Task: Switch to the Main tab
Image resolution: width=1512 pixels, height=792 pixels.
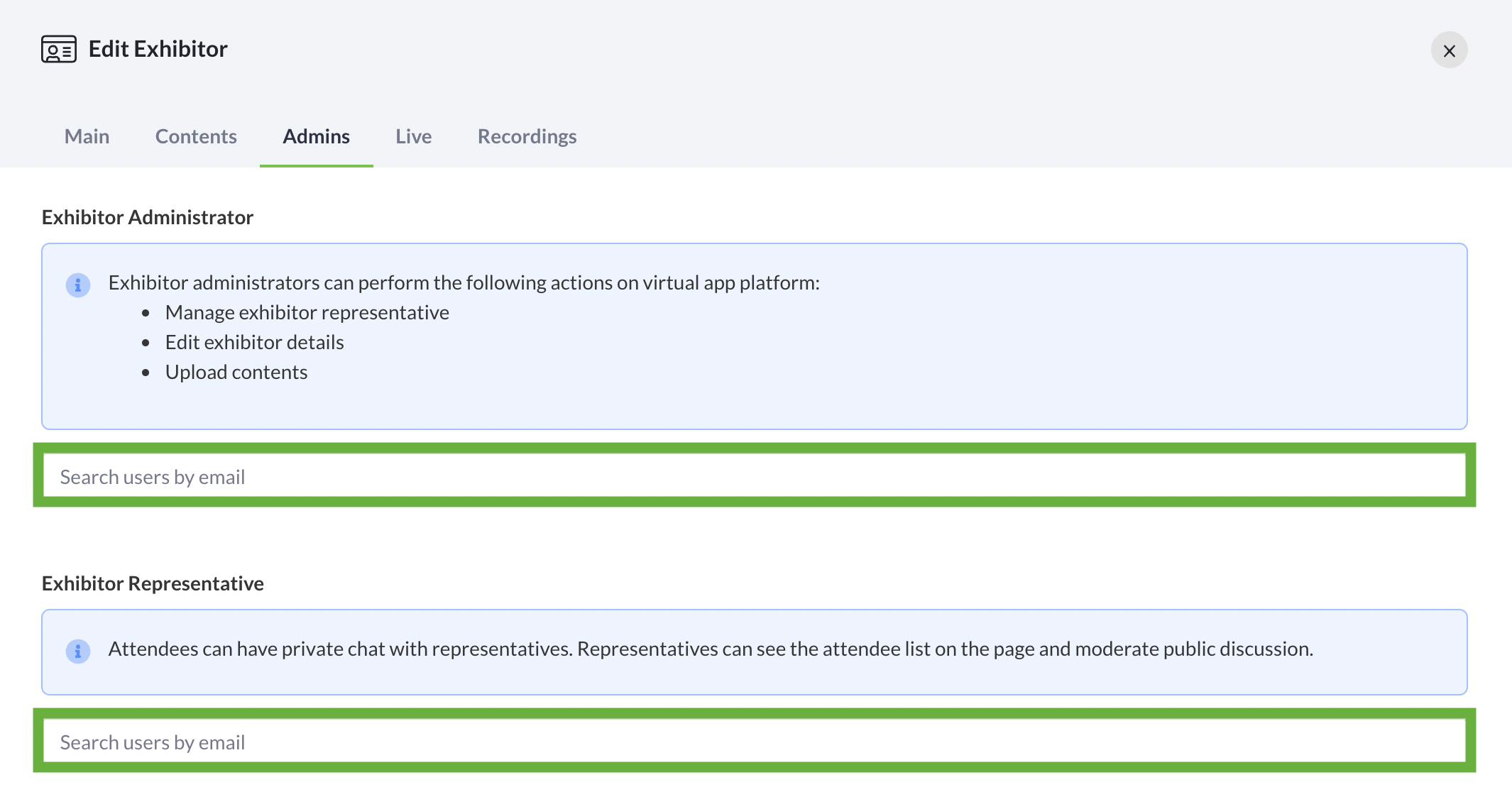Action: click(x=87, y=136)
